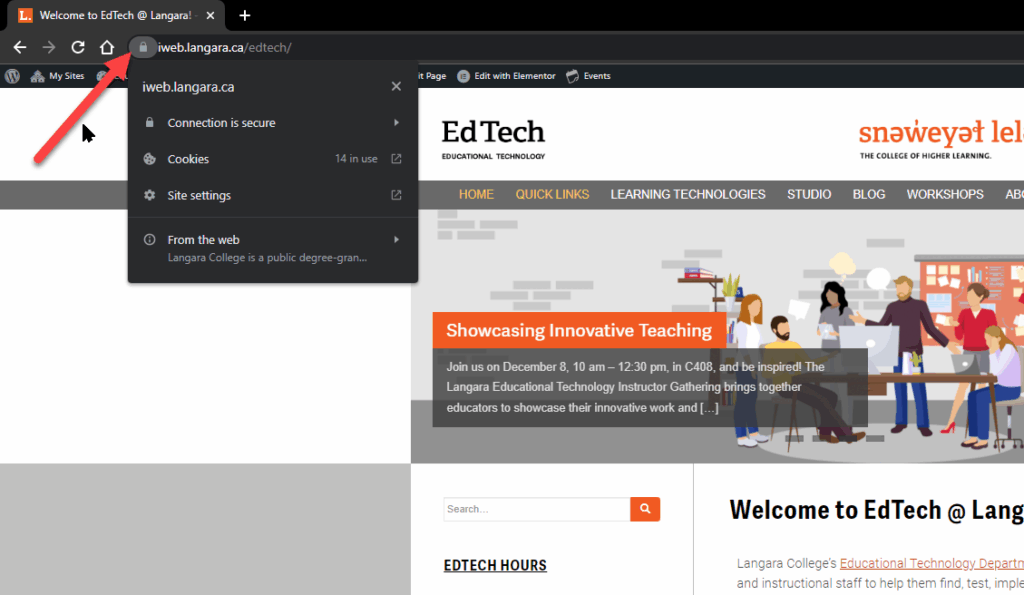The height and width of the screenshot is (595, 1024).
Task: Click into the Search input field
Action: pos(536,509)
